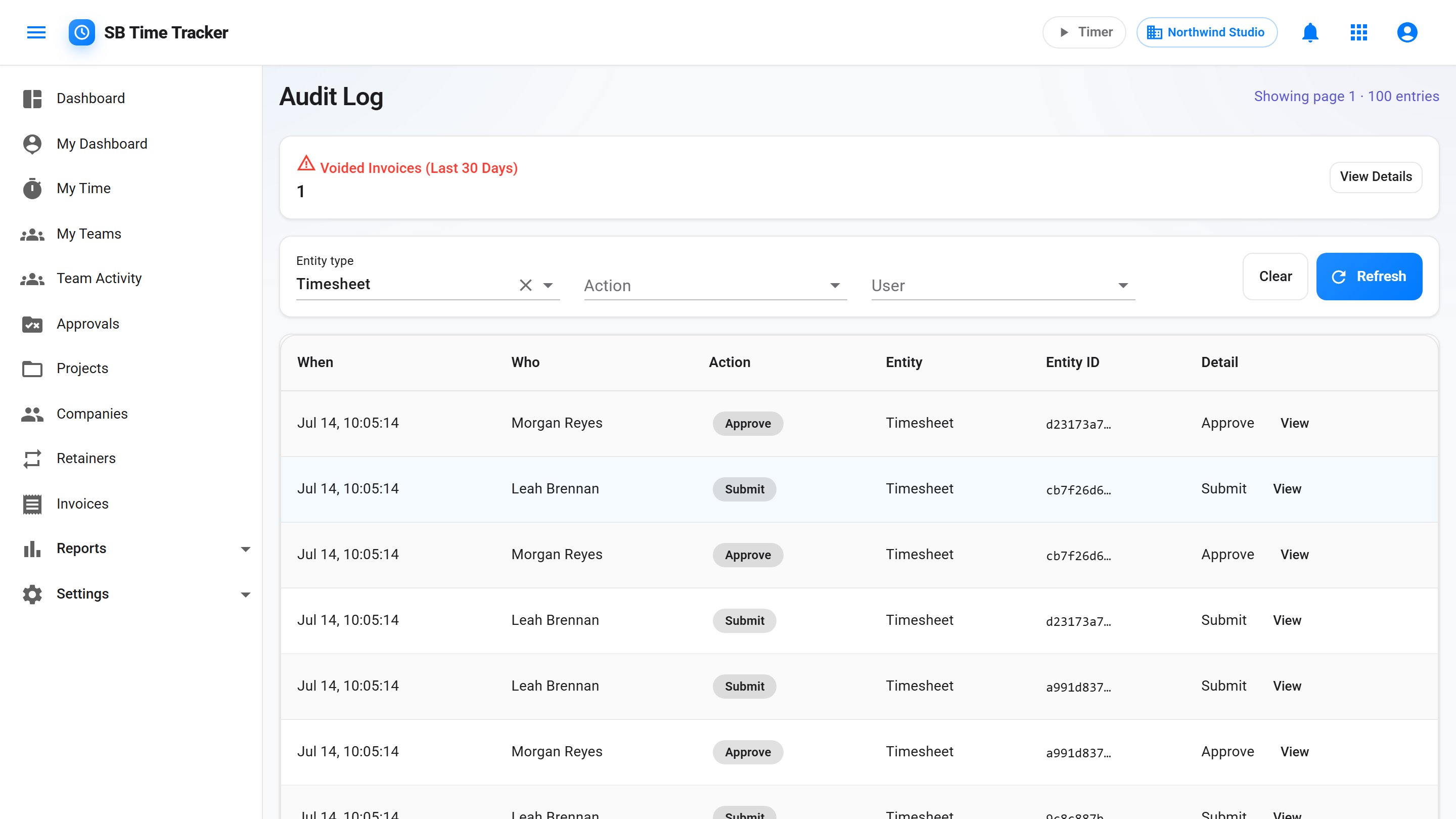Click the Settings gear icon
Image resolution: width=1456 pixels, height=819 pixels.
[32, 594]
